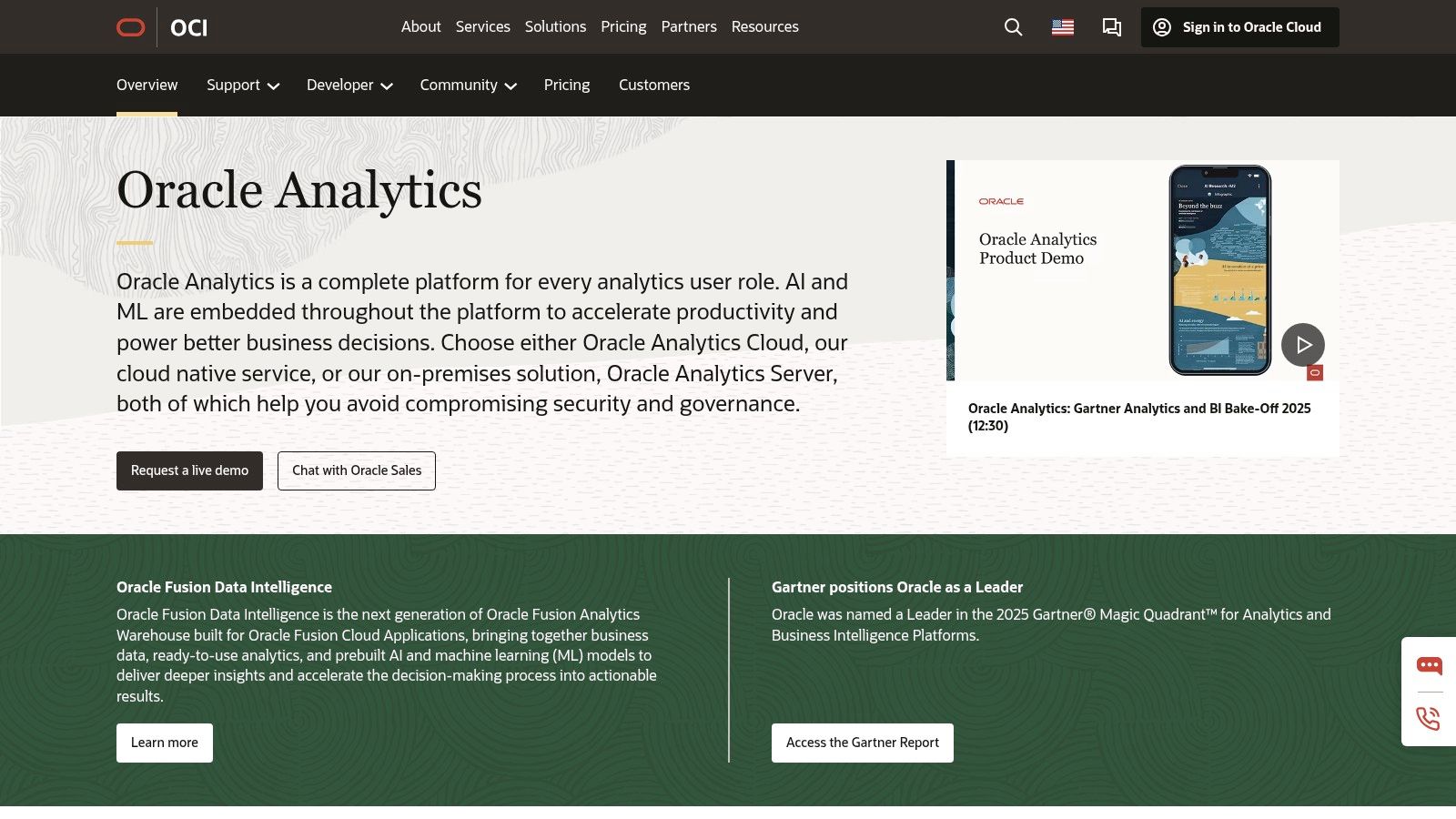
Task: Expand the Community dropdown chevron
Action: [x=511, y=86]
